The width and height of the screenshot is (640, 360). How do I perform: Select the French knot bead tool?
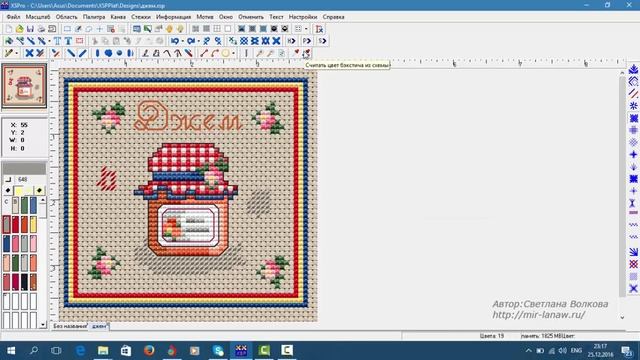point(119,53)
